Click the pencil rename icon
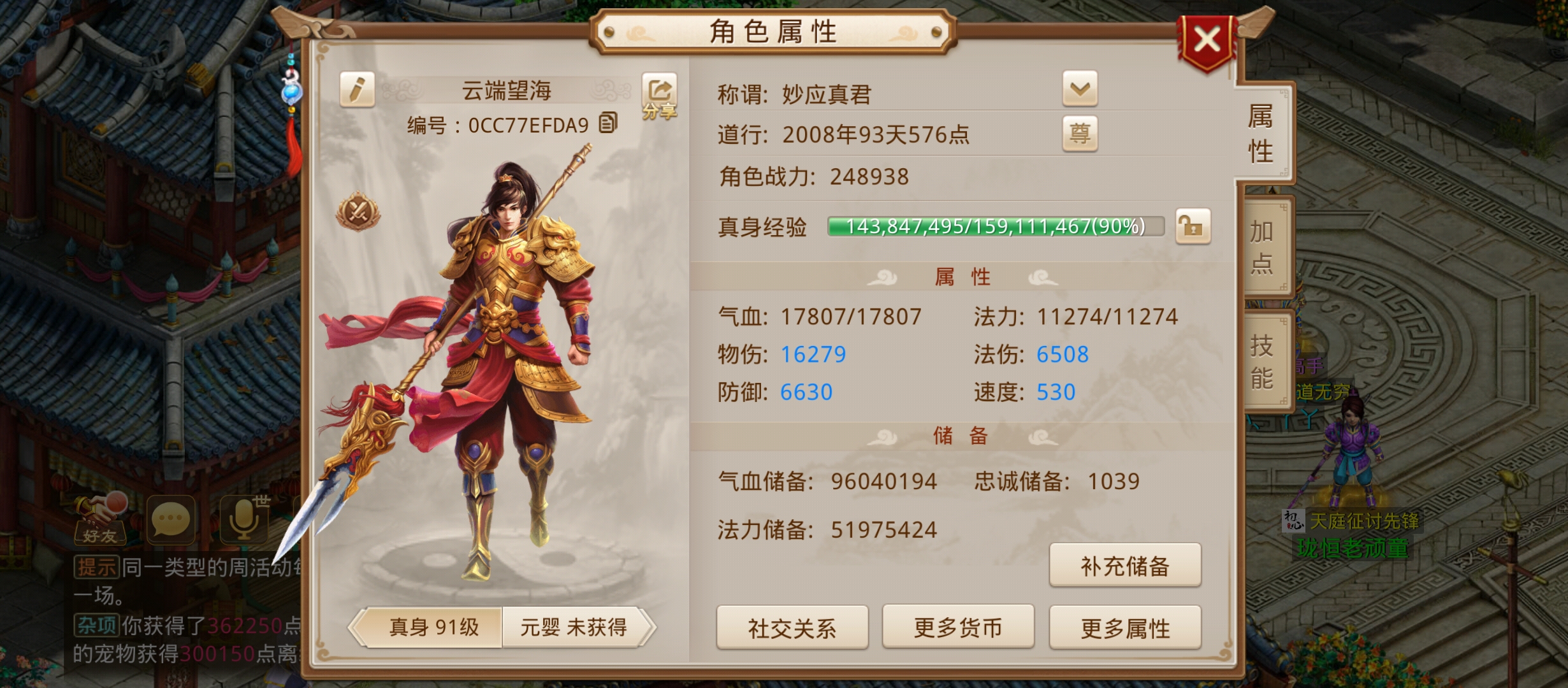 (357, 89)
